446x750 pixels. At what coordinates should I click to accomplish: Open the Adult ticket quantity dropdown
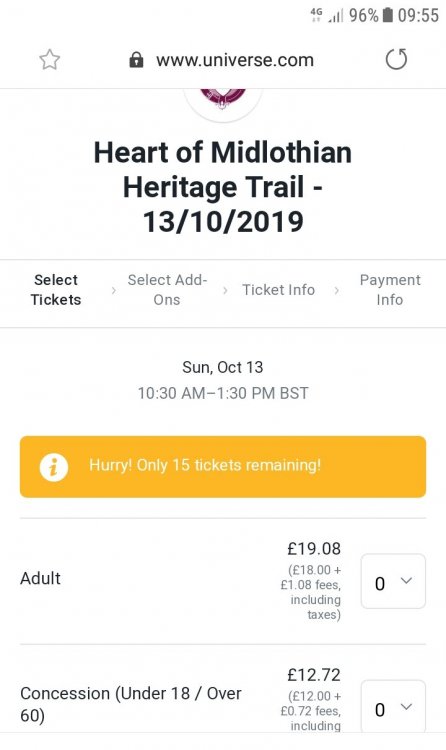point(393,581)
